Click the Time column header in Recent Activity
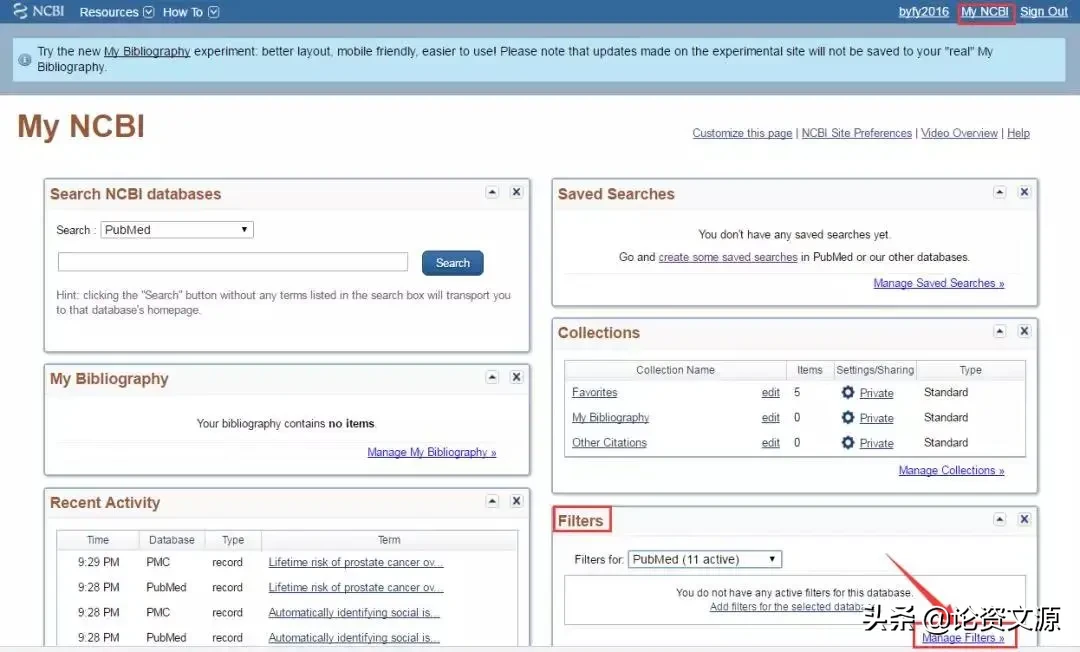 point(98,540)
